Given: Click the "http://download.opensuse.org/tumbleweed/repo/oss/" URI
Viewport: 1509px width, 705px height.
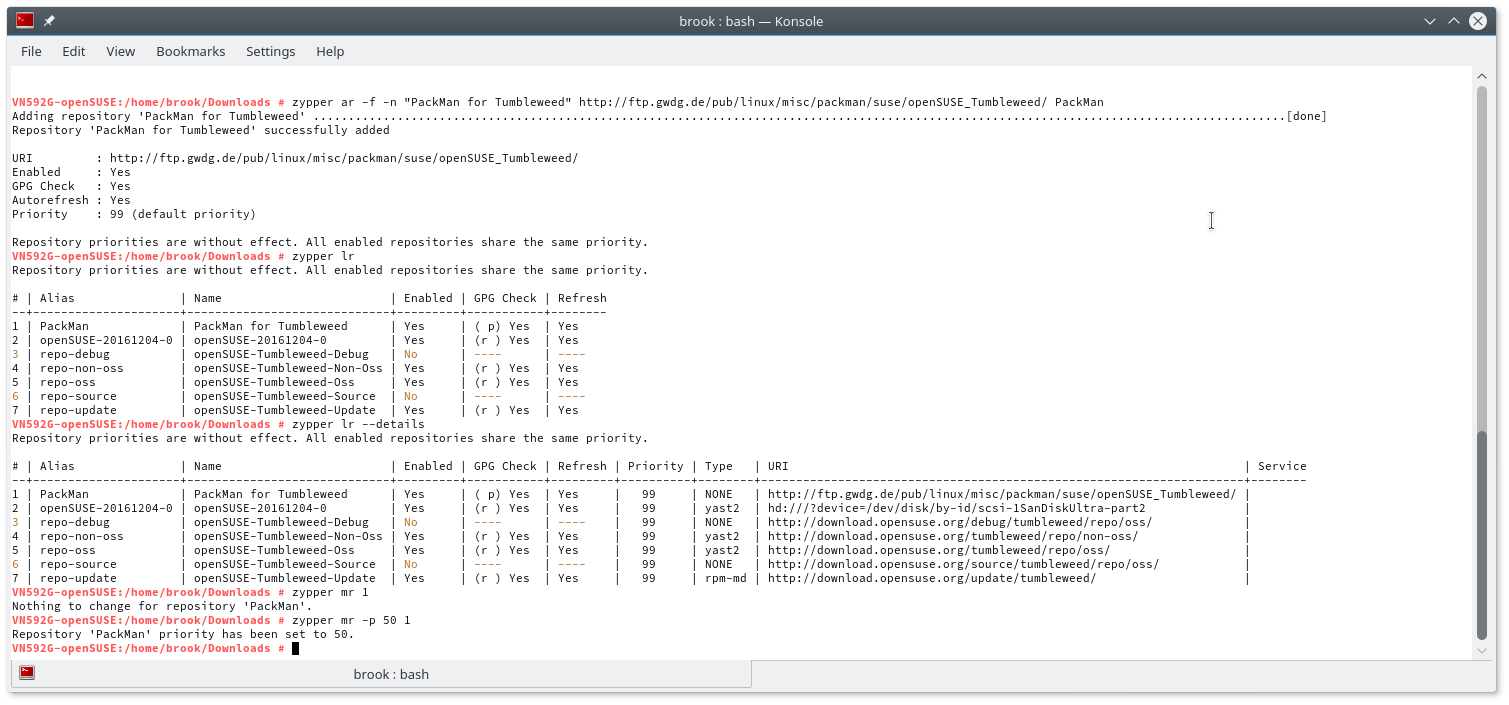Looking at the screenshot, I should [x=939, y=550].
